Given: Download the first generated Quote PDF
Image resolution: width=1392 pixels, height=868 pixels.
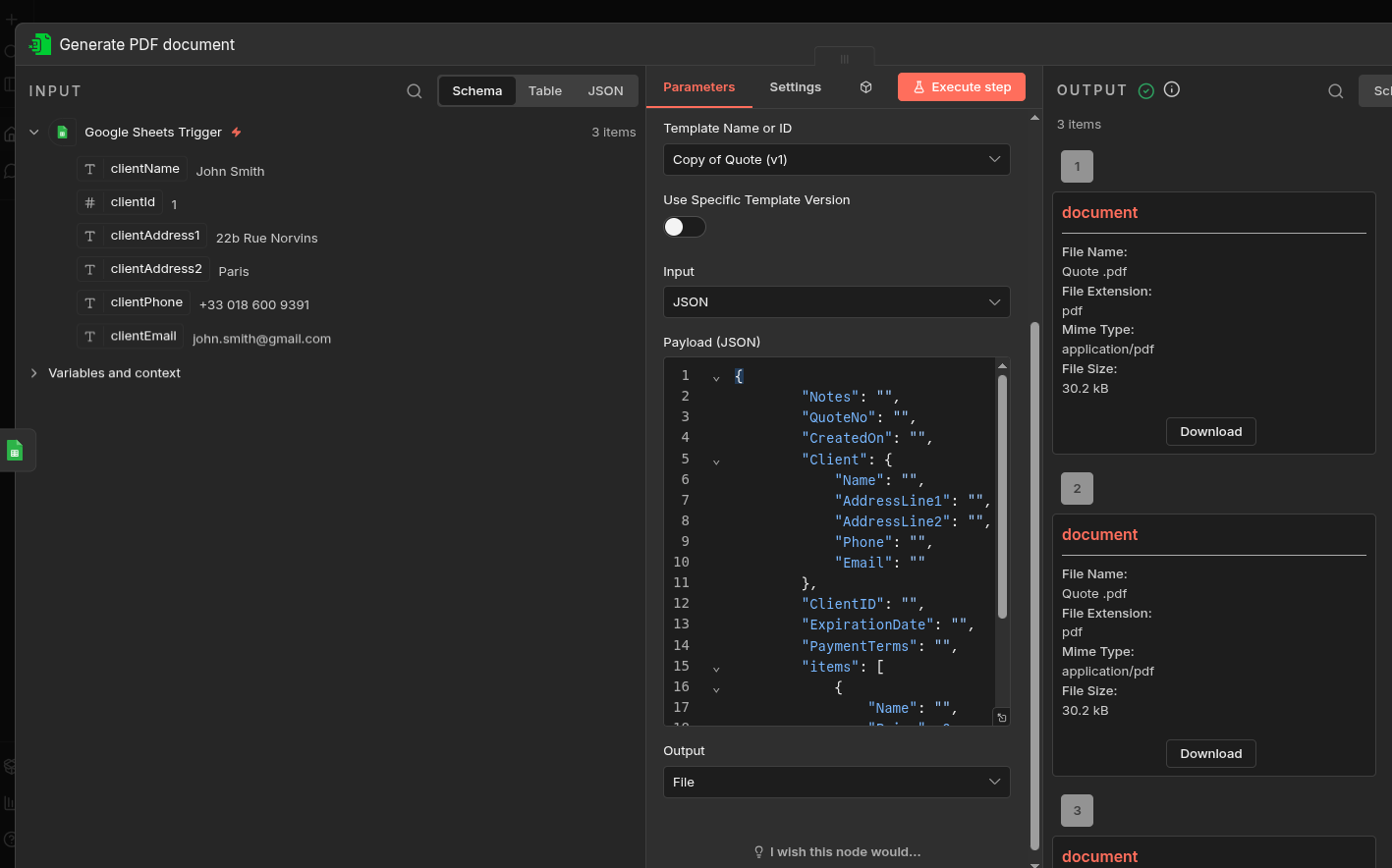Looking at the screenshot, I should tap(1210, 431).
